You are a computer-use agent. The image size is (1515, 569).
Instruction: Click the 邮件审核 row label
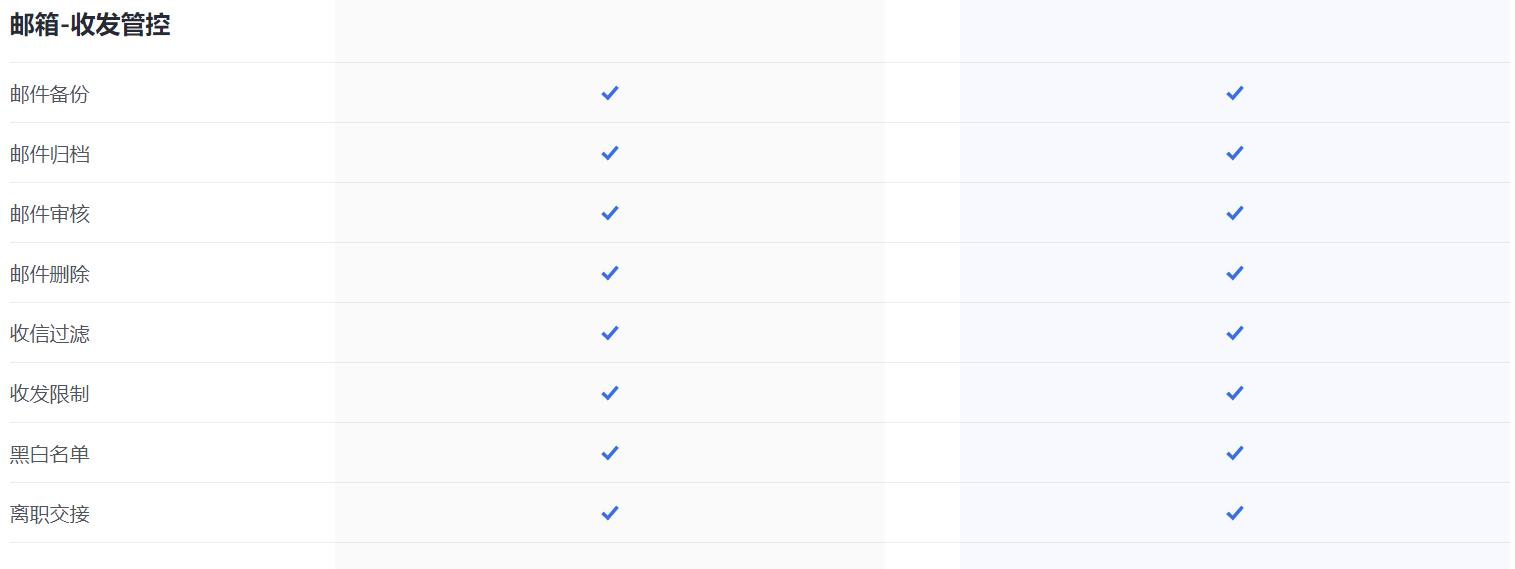click(50, 214)
